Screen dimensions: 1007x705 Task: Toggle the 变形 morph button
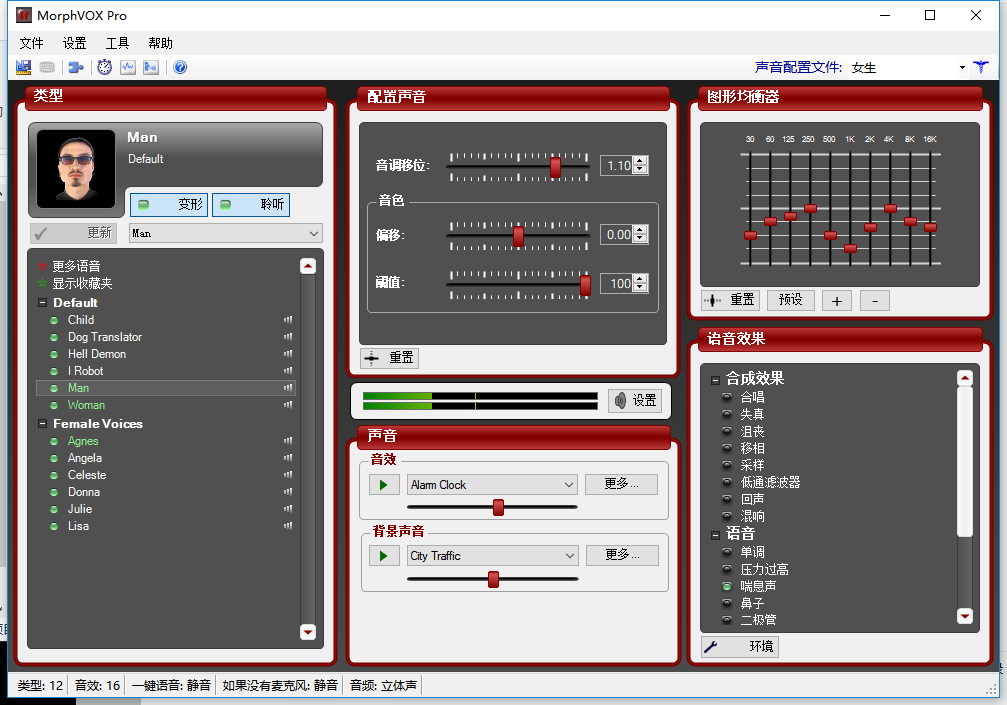[x=169, y=205]
